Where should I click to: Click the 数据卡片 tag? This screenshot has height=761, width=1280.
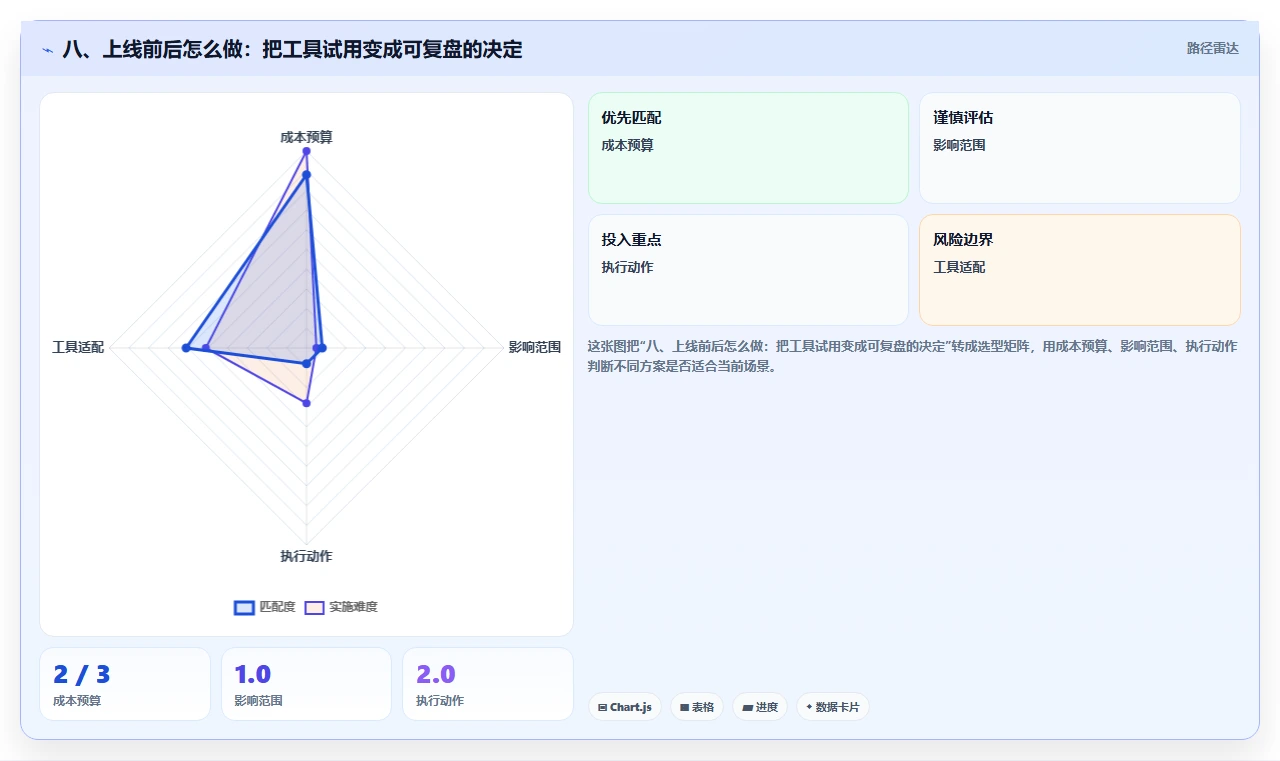(833, 707)
